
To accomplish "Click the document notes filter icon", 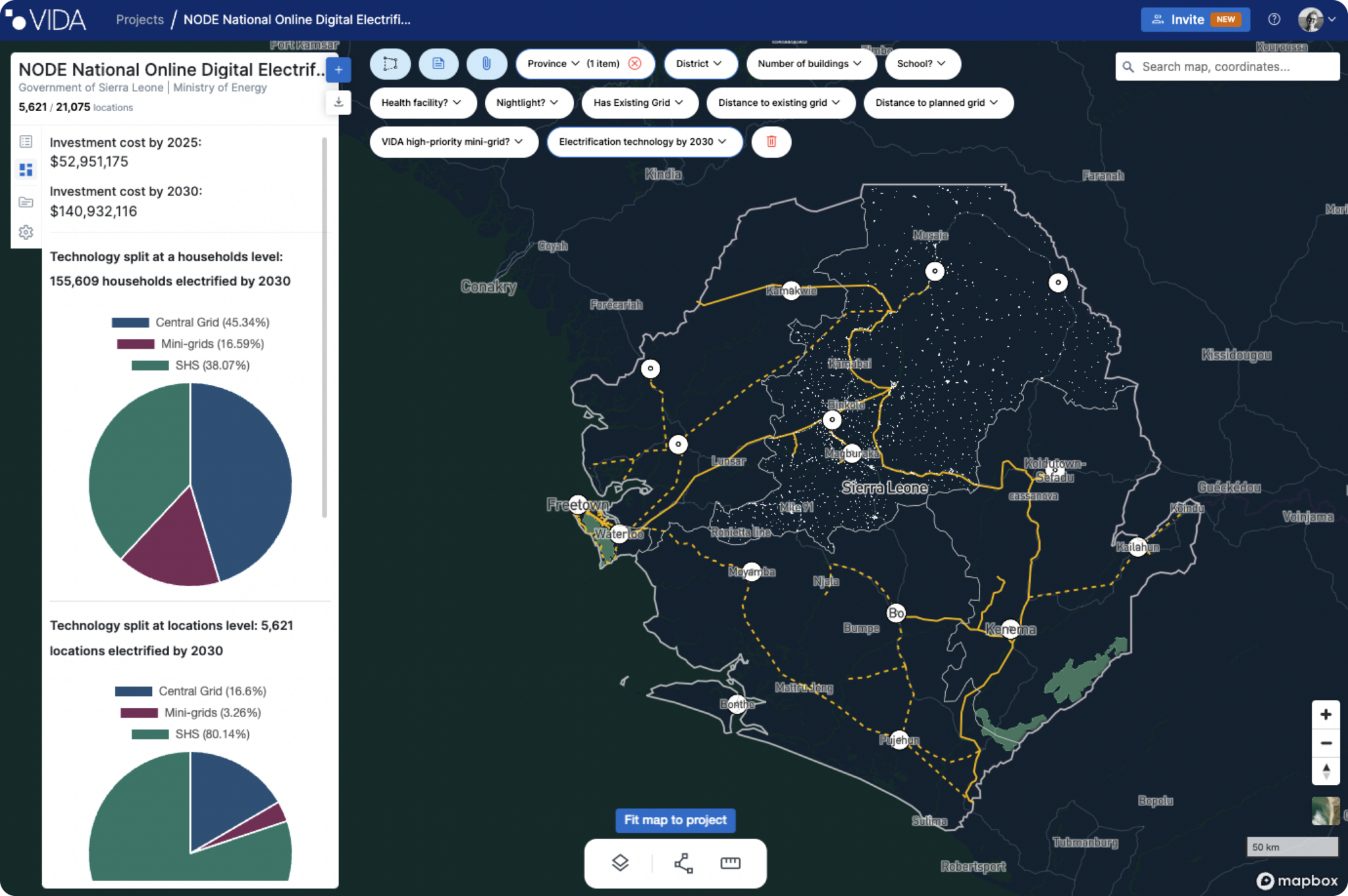I will pyautogui.click(x=438, y=64).
